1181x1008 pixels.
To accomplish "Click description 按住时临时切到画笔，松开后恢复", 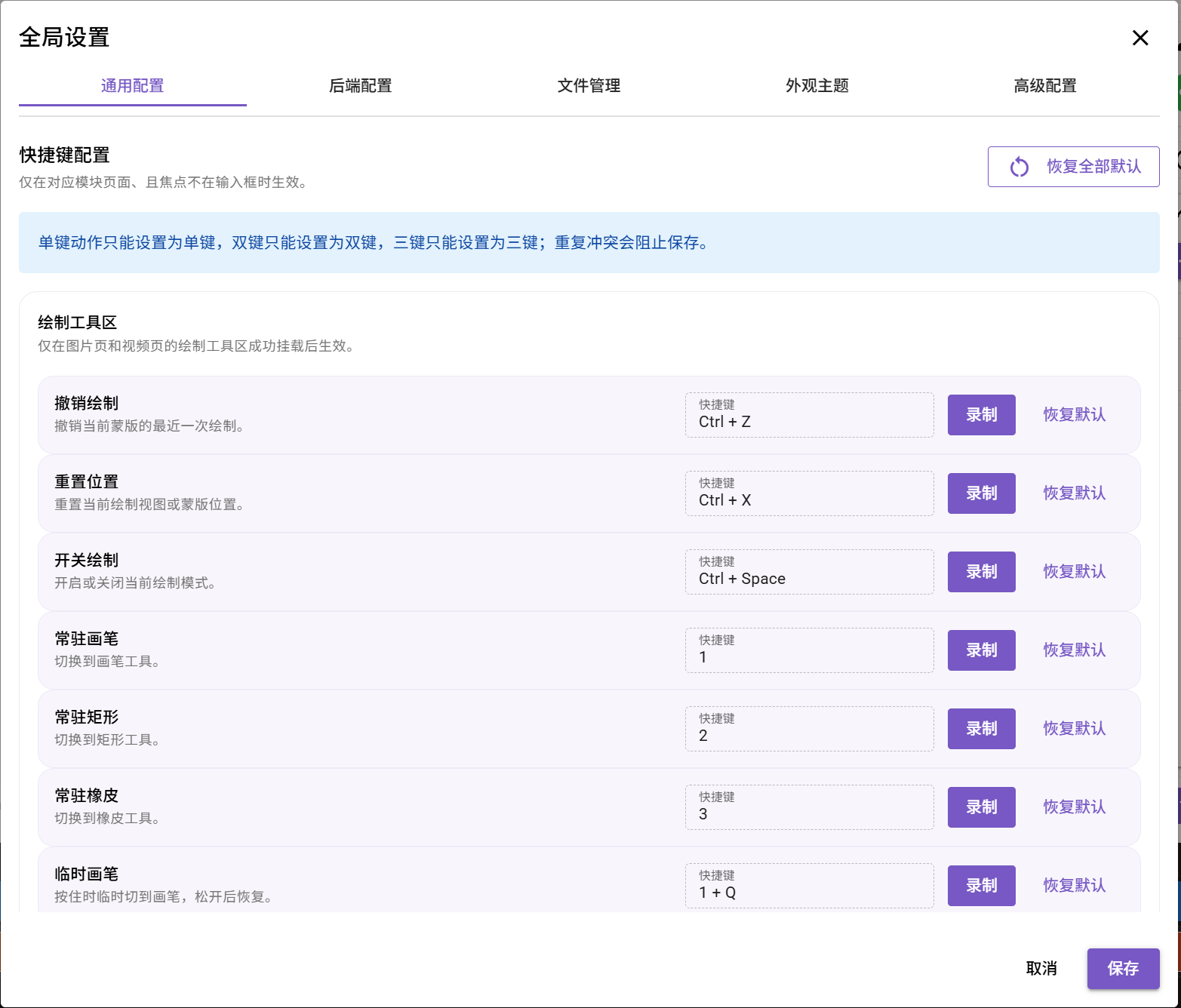I will (x=163, y=897).
